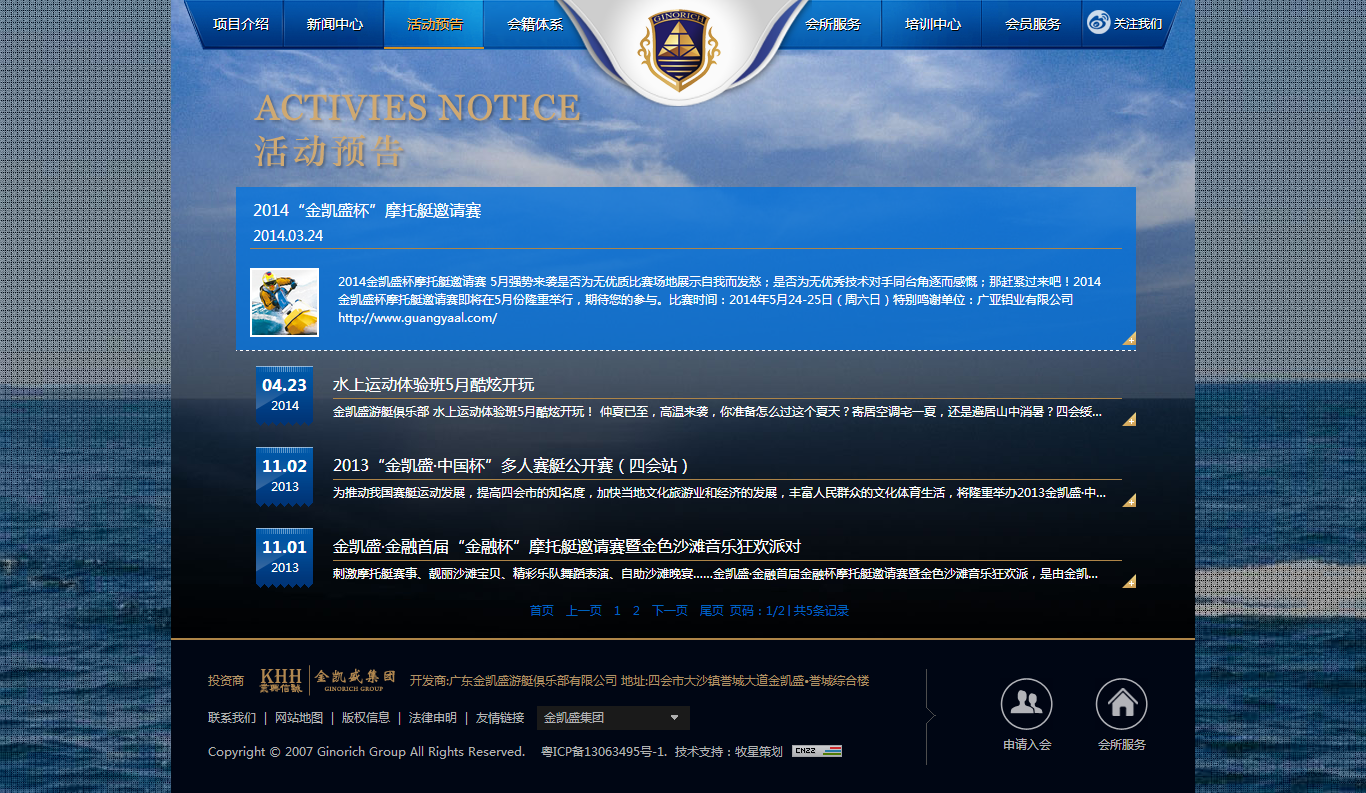Click the jet ski article thumbnail

[284, 302]
